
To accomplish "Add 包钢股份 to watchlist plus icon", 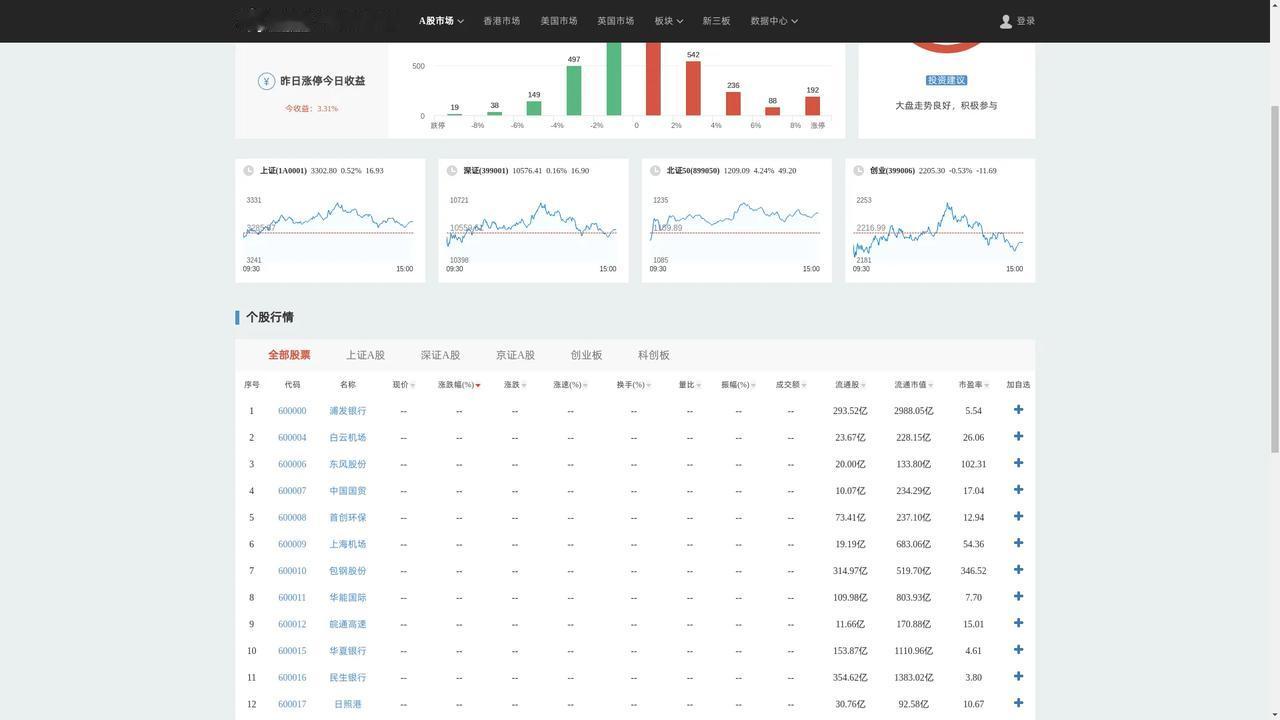I will [x=1018, y=570].
